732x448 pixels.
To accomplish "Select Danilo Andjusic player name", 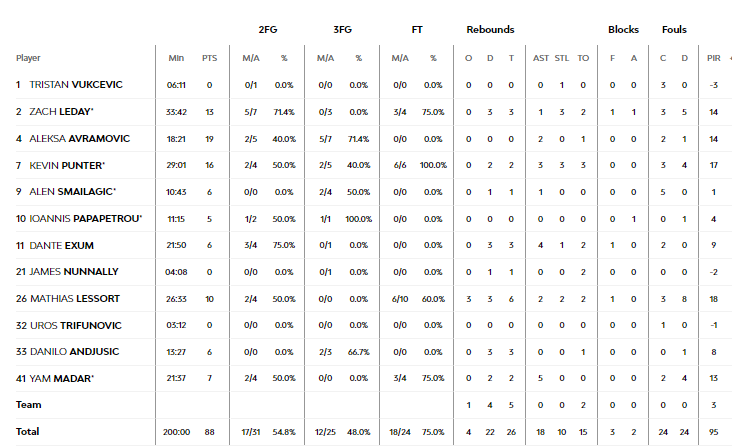I will coord(74,352).
